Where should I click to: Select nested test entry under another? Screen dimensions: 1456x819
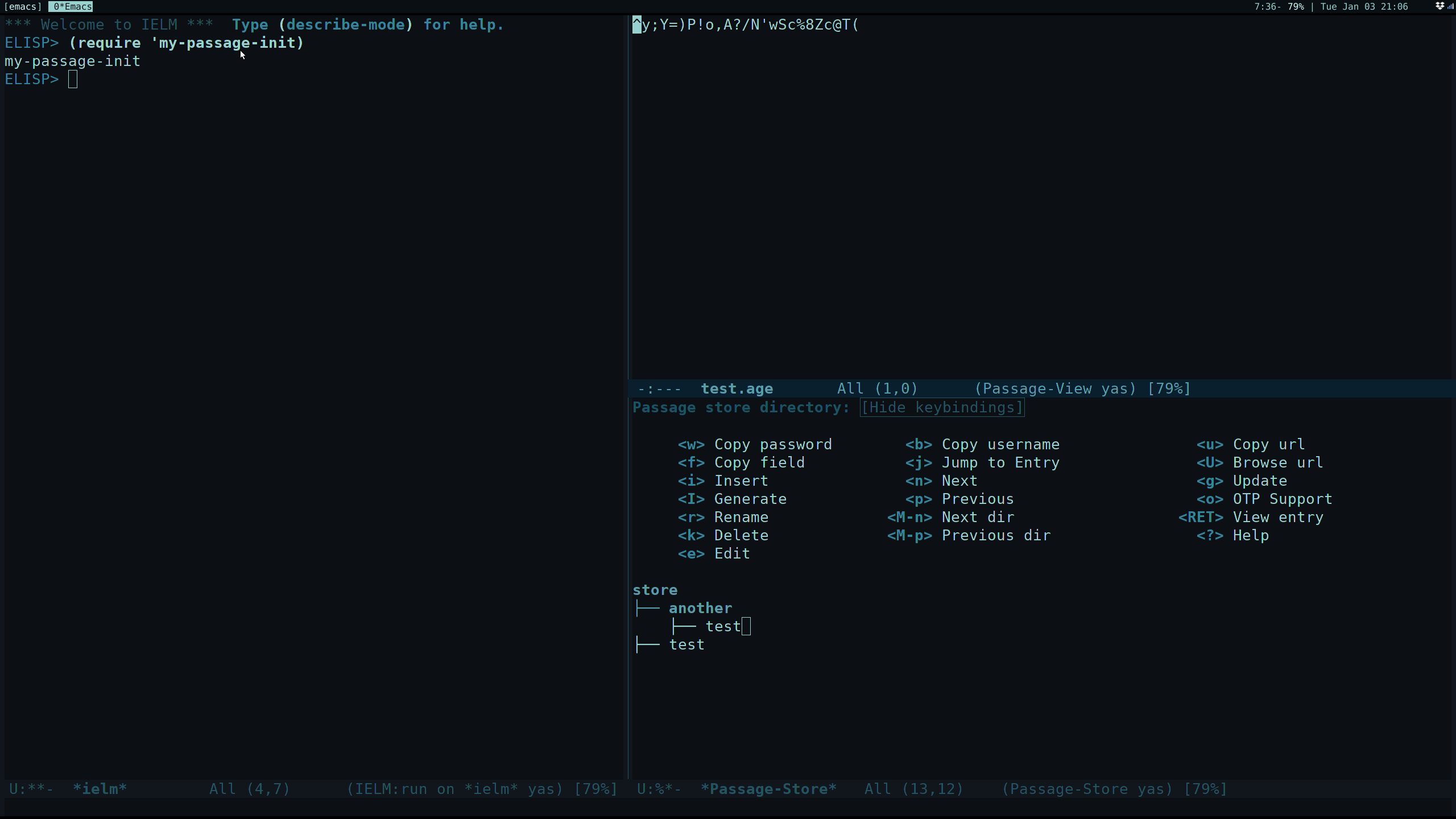pos(723,626)
